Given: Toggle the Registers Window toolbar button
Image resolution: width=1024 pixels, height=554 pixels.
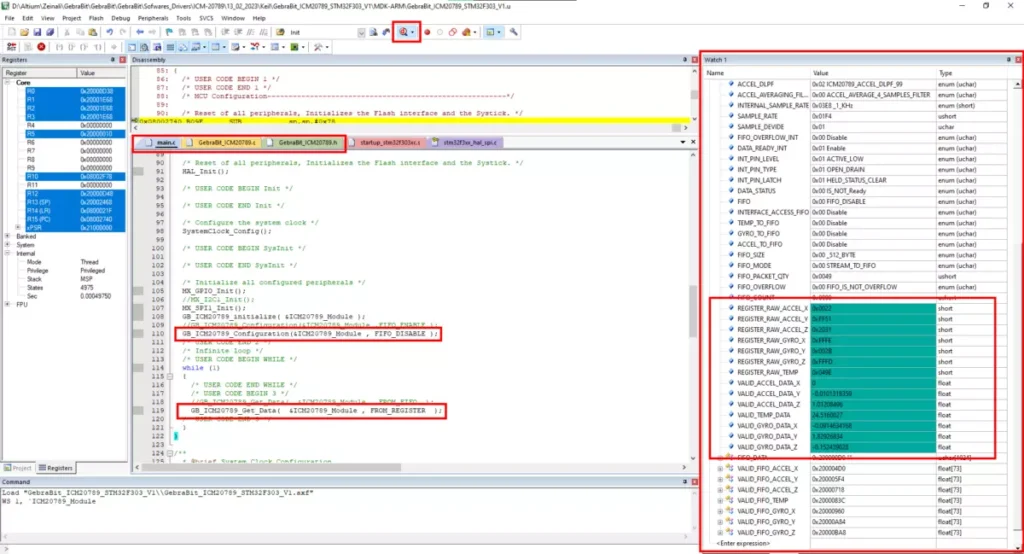Looking at the screenshot, I should click(x=170, y=47).
